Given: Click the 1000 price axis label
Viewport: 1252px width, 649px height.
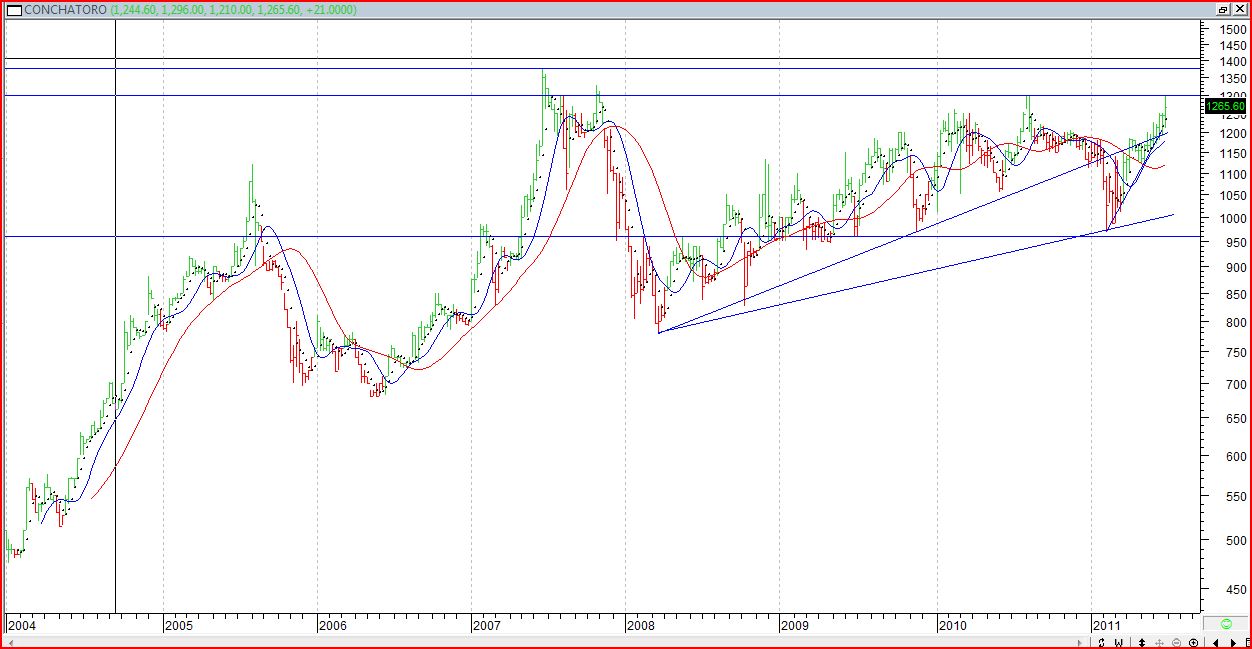Looking at the screenshot, I should pos(1232,218).
